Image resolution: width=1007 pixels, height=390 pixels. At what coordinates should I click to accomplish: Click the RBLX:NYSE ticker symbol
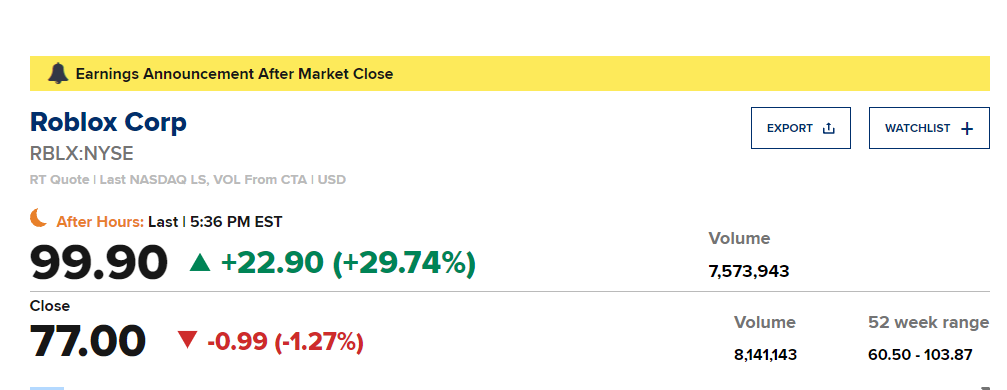tap(82, 154)
